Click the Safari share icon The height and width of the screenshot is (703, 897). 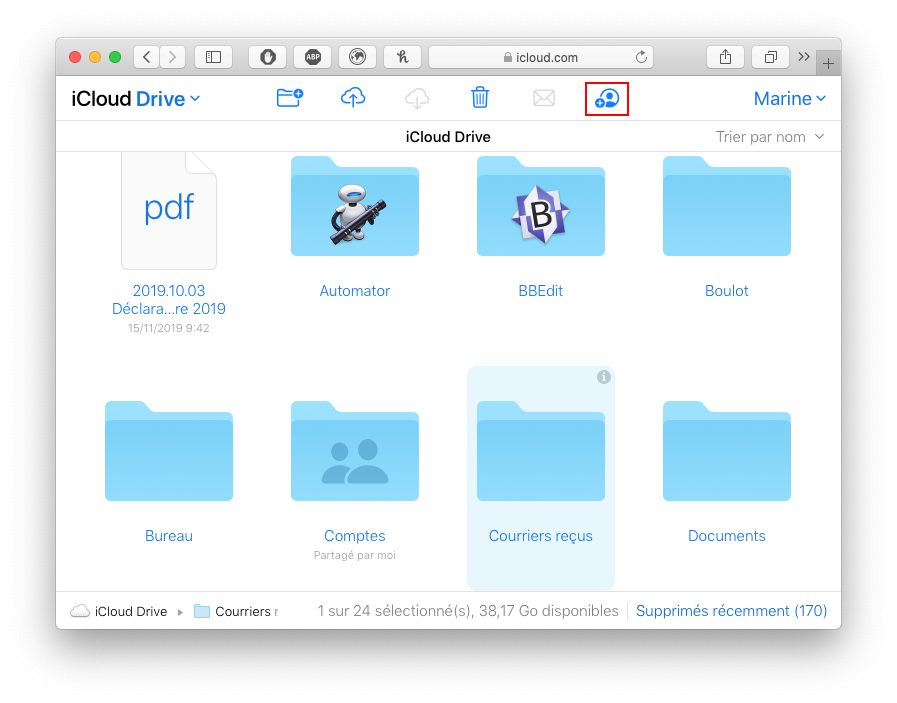724,57
